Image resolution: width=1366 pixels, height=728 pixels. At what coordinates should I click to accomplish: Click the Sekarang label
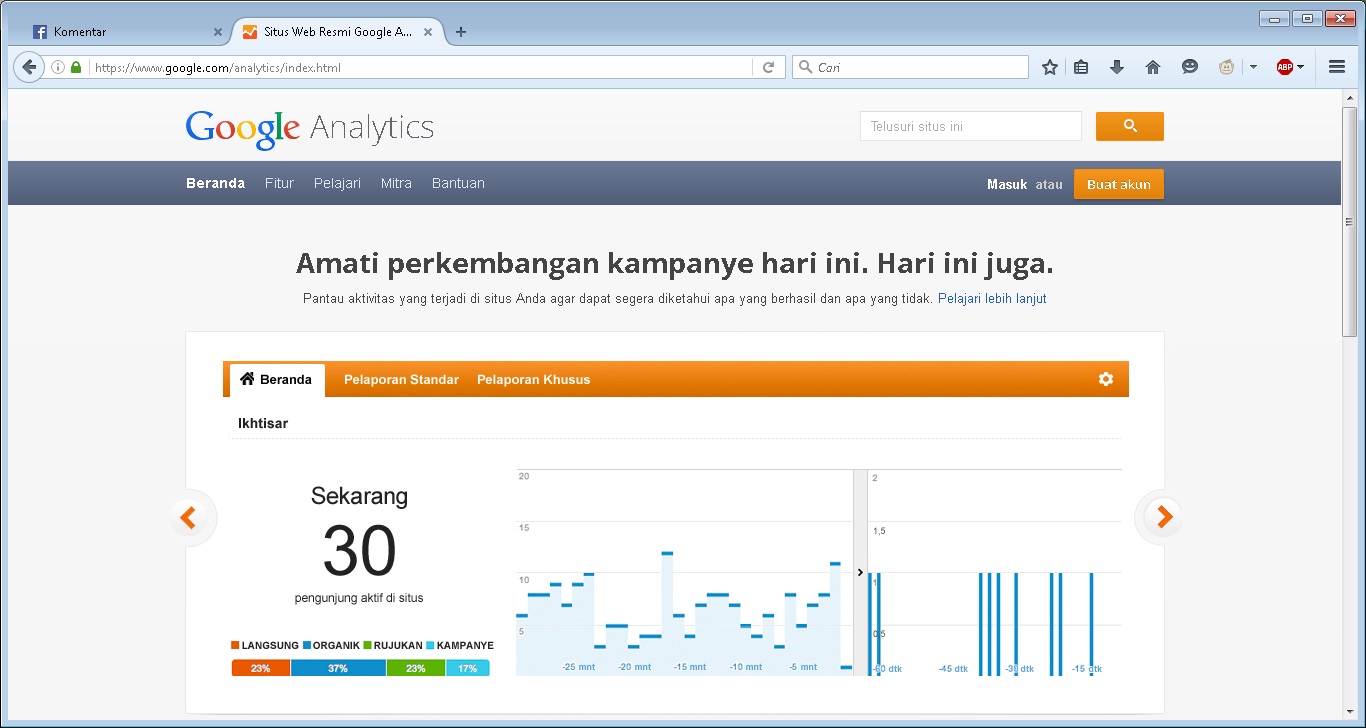pos(359,496)
